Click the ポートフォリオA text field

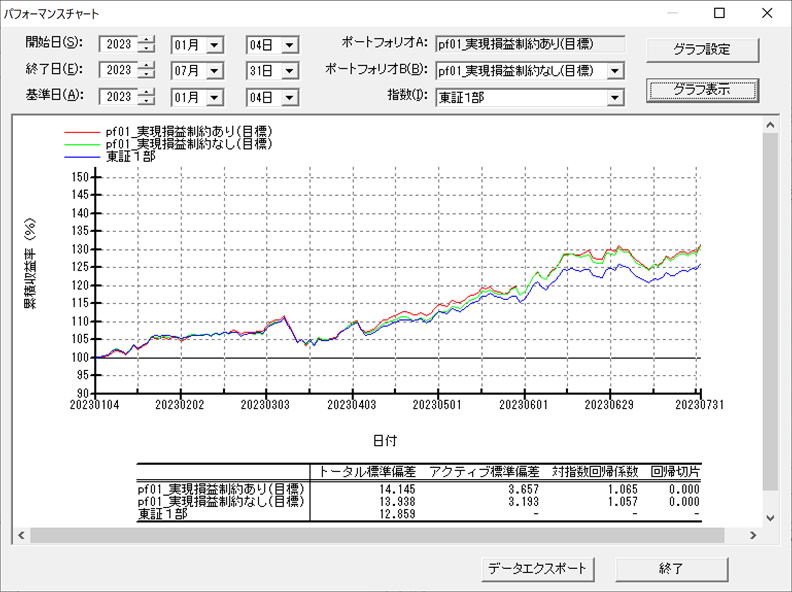(x=530, y=44)
